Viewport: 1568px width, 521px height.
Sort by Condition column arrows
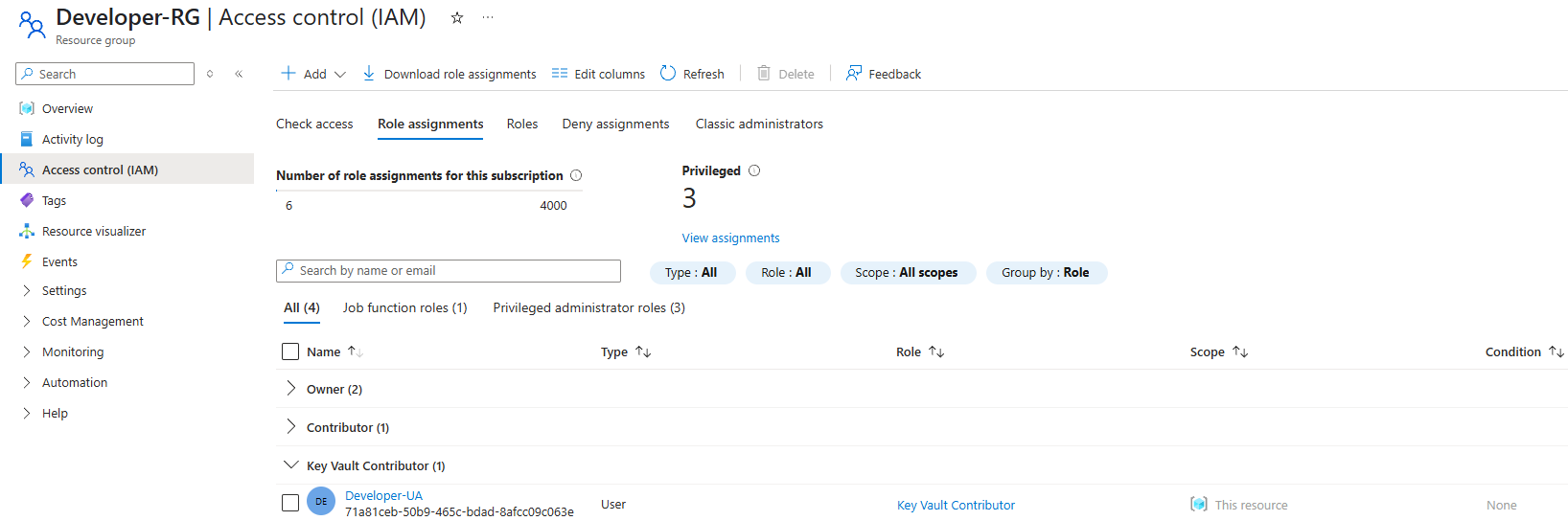1556,351
